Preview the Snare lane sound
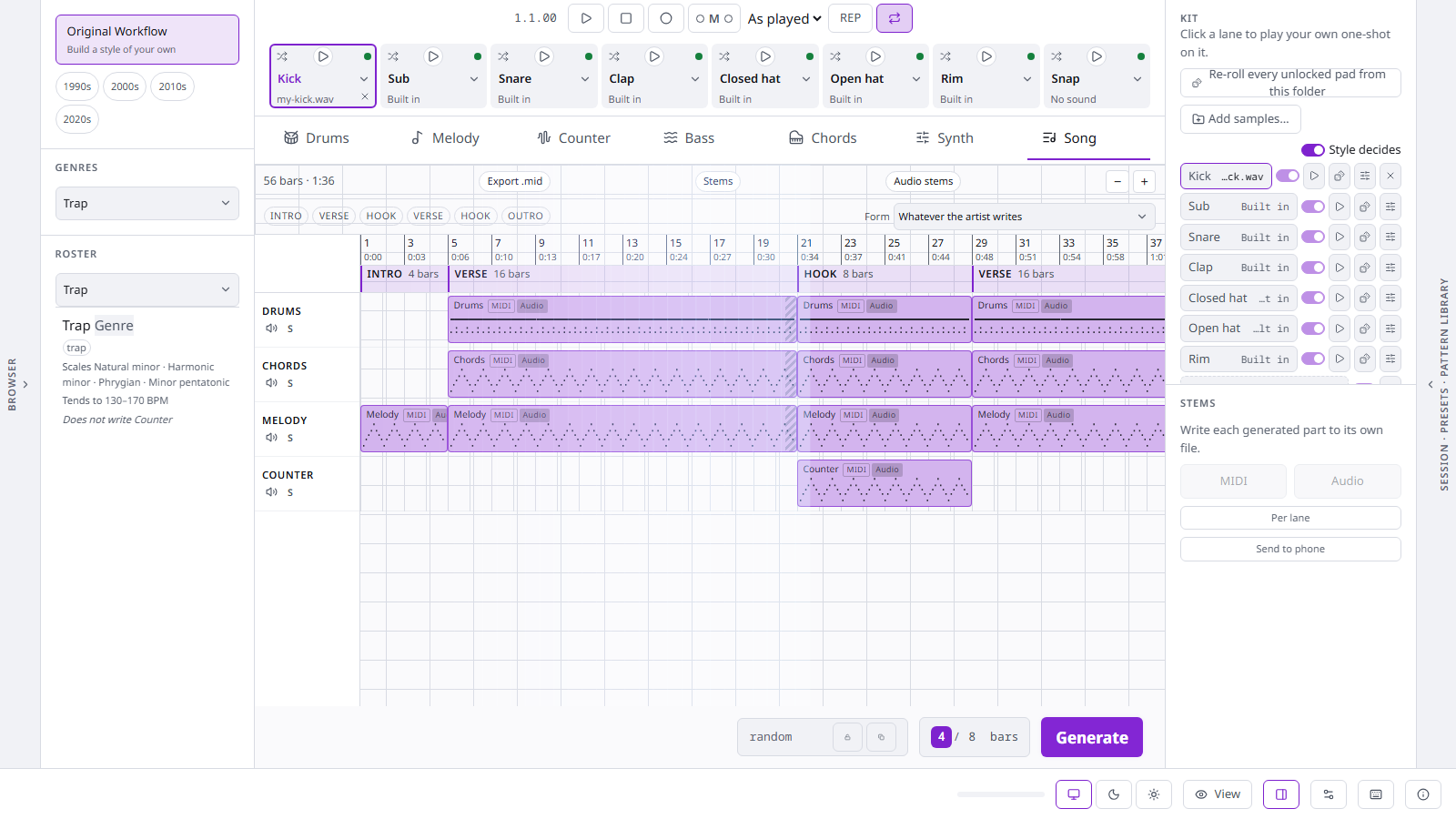 click(x=544, y=56)
